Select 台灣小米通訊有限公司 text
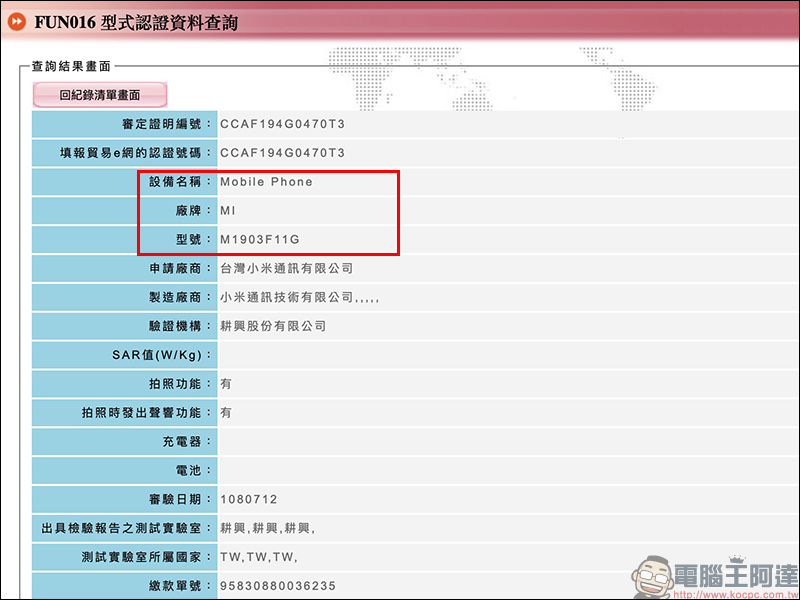 click(x=286, y=268)
